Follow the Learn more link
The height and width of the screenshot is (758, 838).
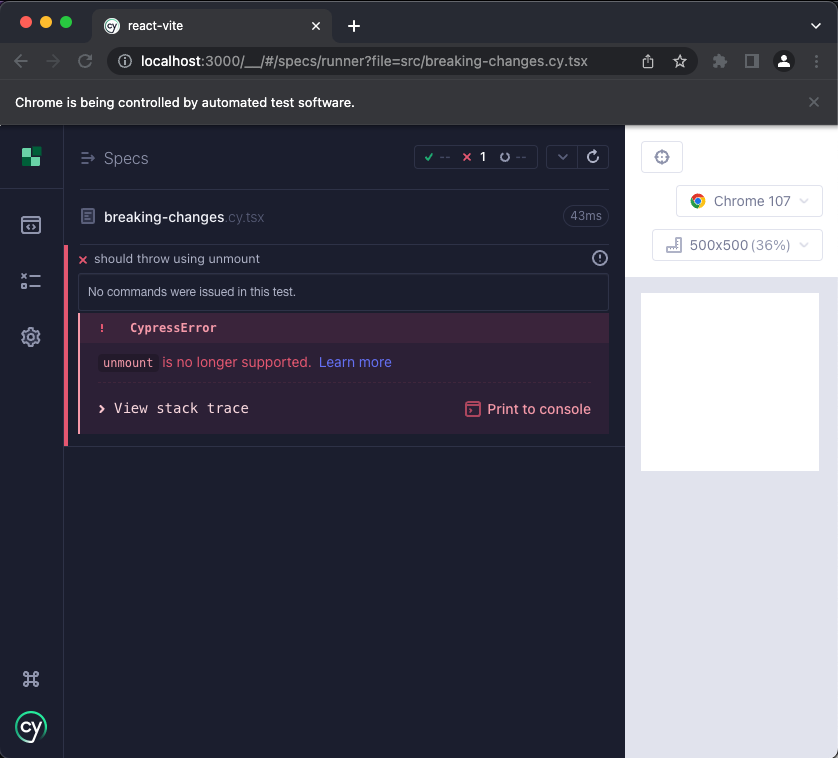click(355, 362)
